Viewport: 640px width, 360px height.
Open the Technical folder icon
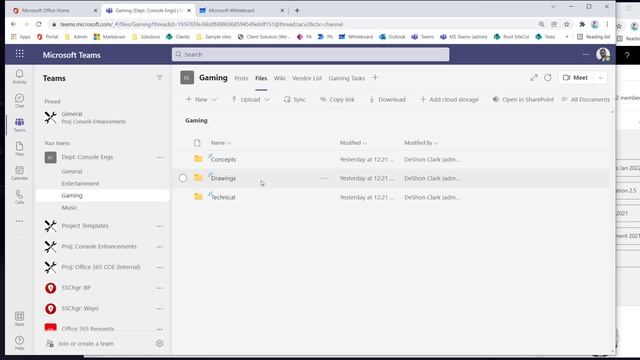pyautogui.click(x=198, y=197)
